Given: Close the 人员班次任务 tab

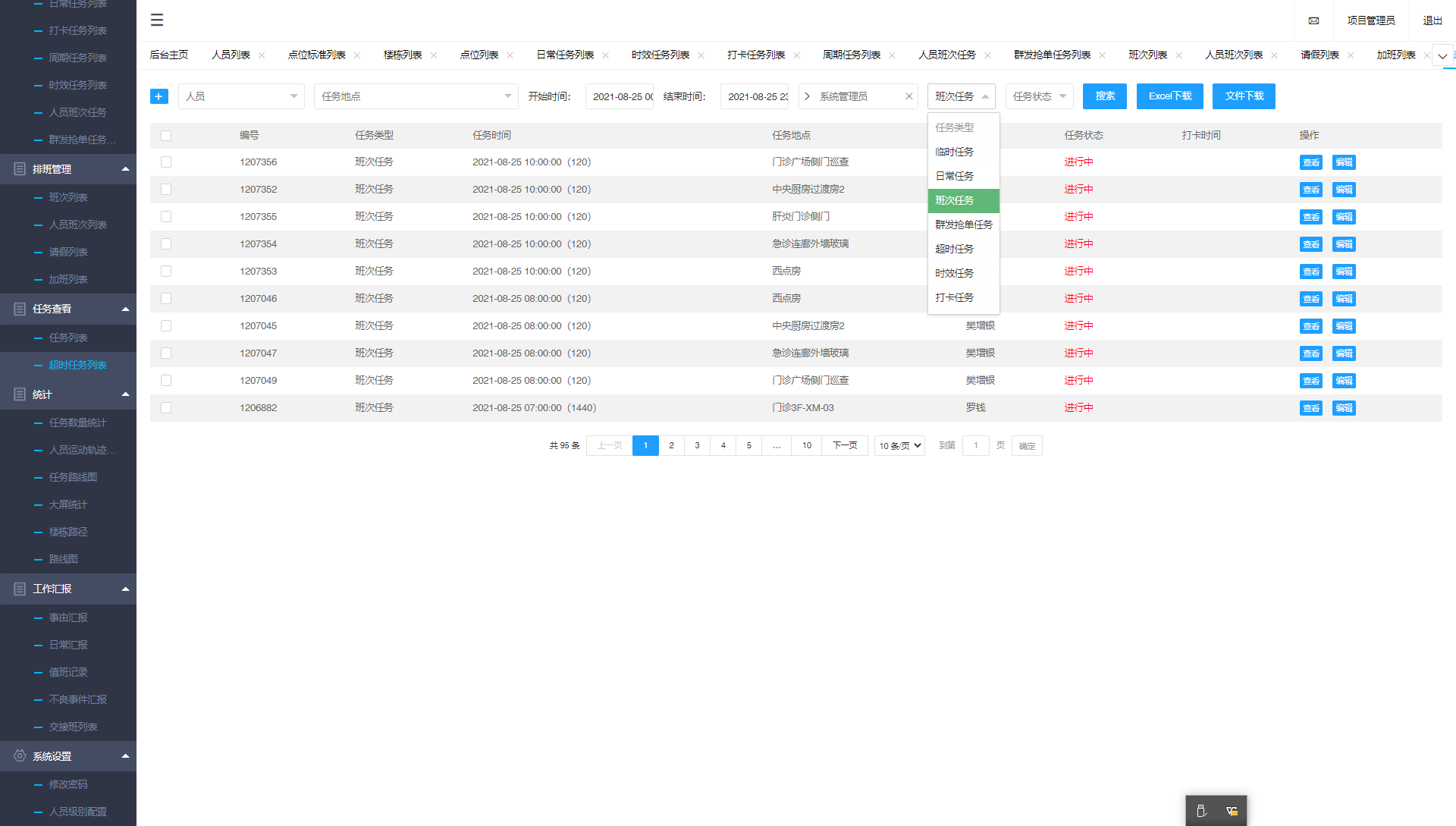Looking at the screenshot, I should click(x=988, y=55).
